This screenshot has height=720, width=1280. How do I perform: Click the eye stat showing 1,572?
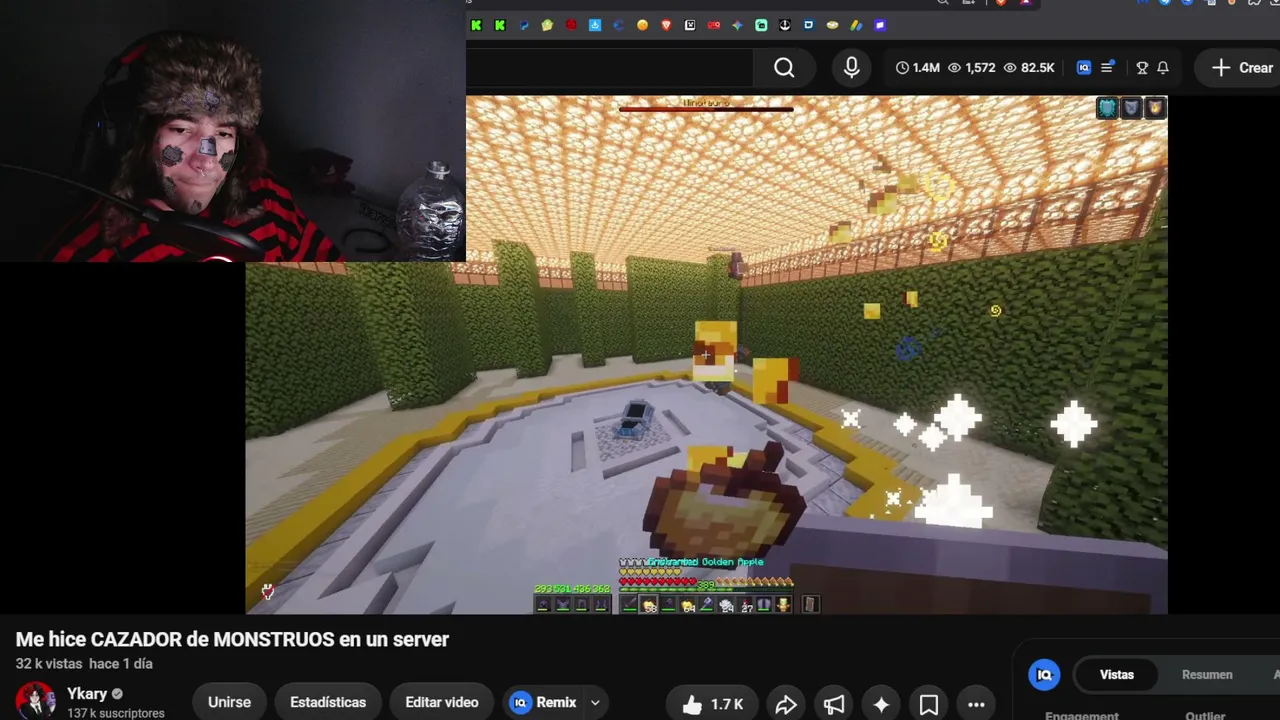(x=971, y=68)
